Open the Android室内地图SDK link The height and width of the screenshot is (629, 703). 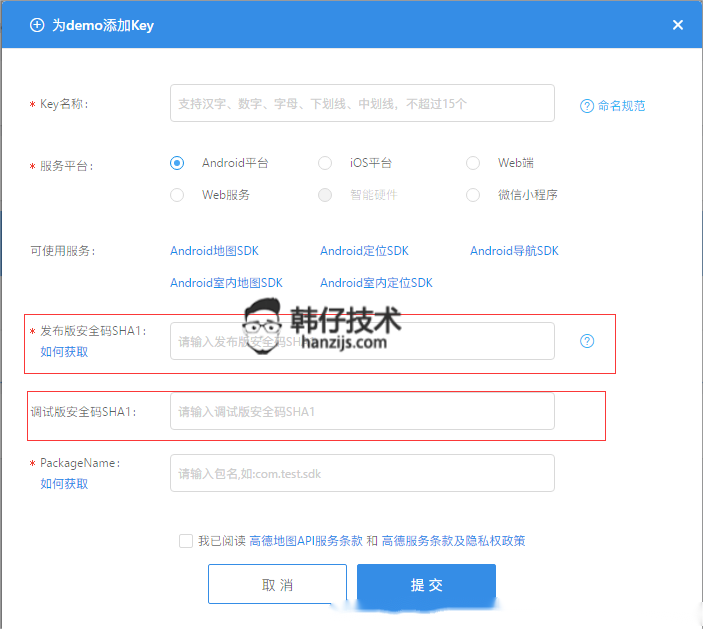click(x=226, y=283)
